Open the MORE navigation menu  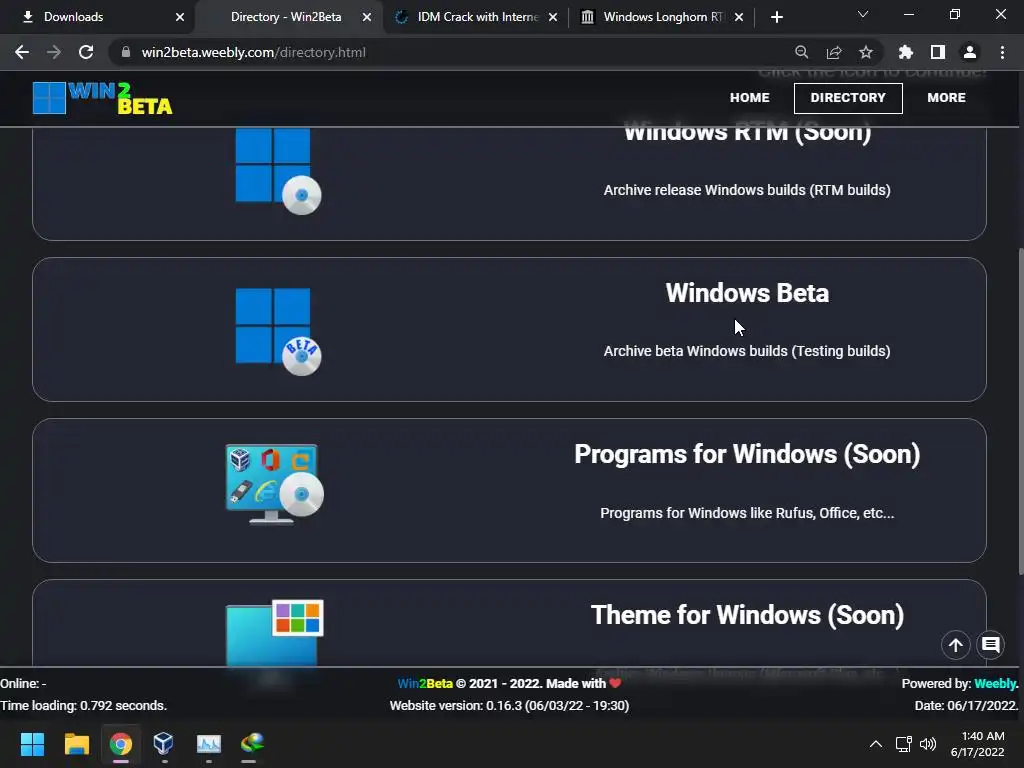click(x=946, y=98)
